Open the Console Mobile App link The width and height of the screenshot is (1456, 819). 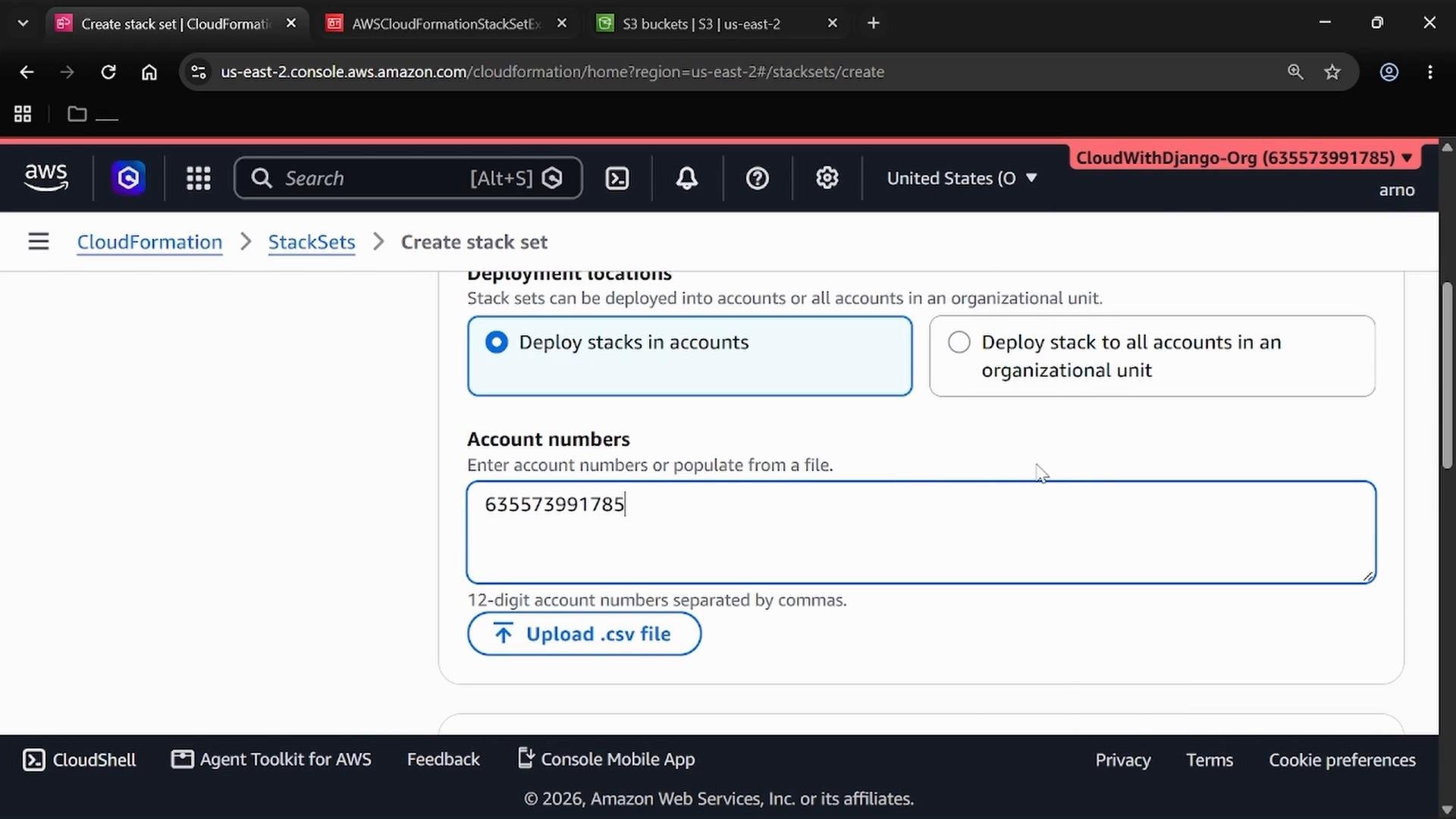606,759
